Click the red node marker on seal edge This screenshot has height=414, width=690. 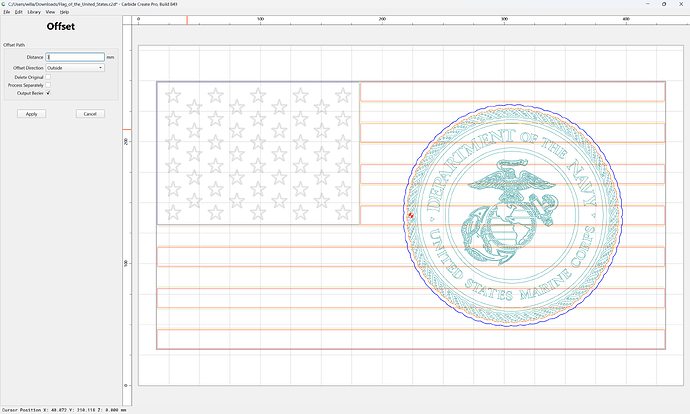(x=411, y=215)
